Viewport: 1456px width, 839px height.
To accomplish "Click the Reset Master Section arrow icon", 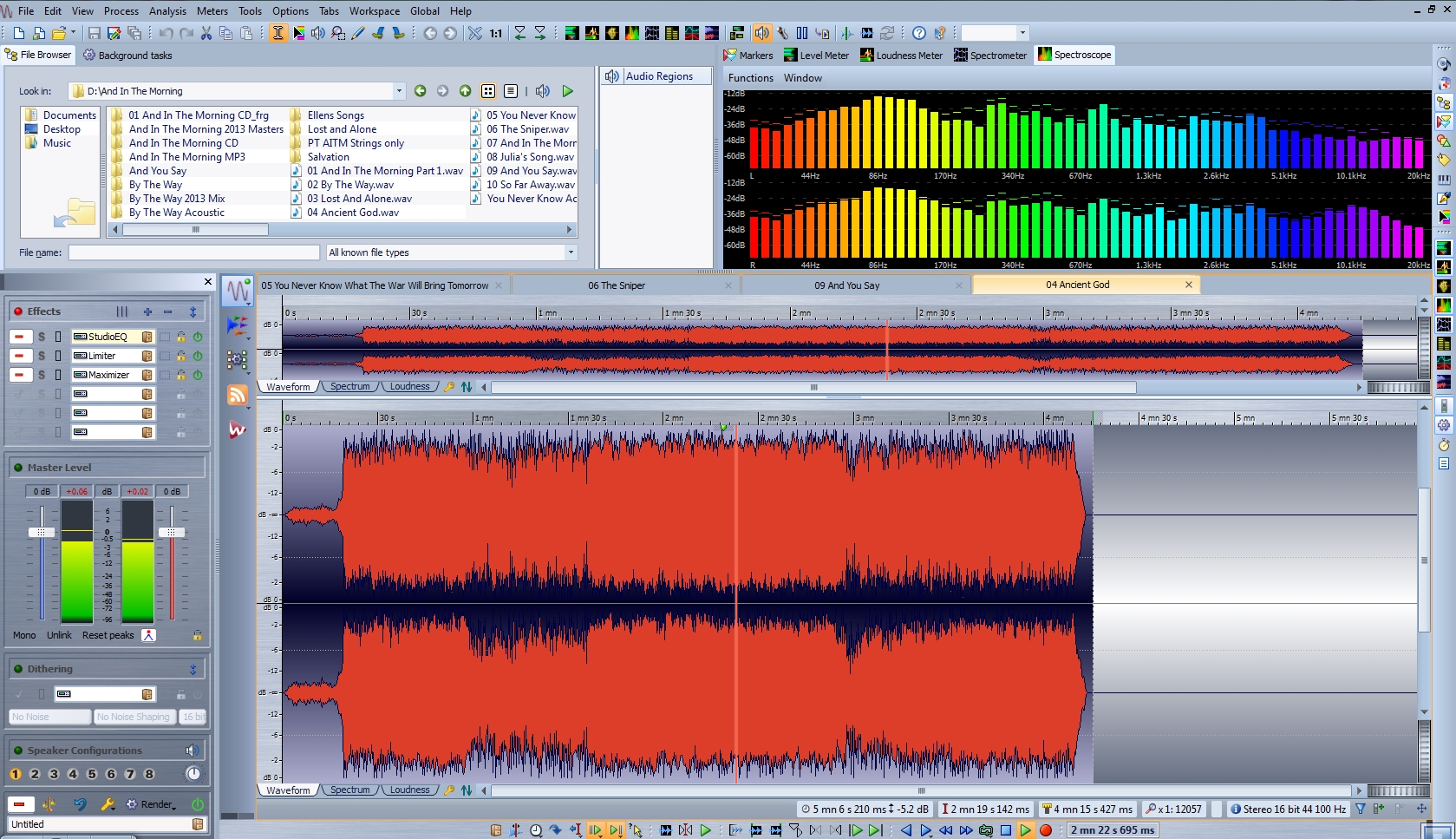I will pyautogui.click(x=80, y=804).
